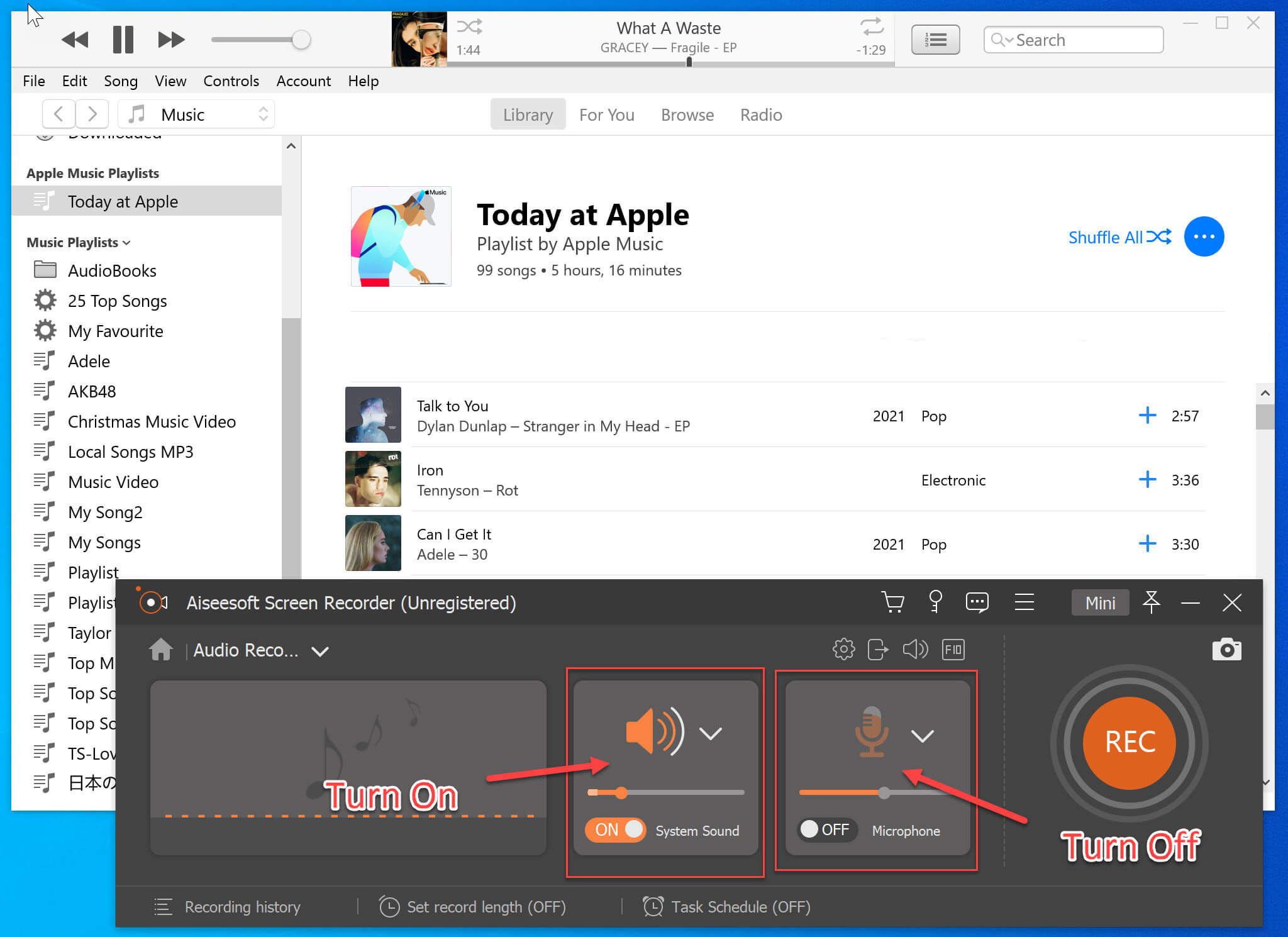Image resolution: width=1288 pixels, height=937 pixels.
Task: Add Talk to You to library
Action: click(1147, 415)
